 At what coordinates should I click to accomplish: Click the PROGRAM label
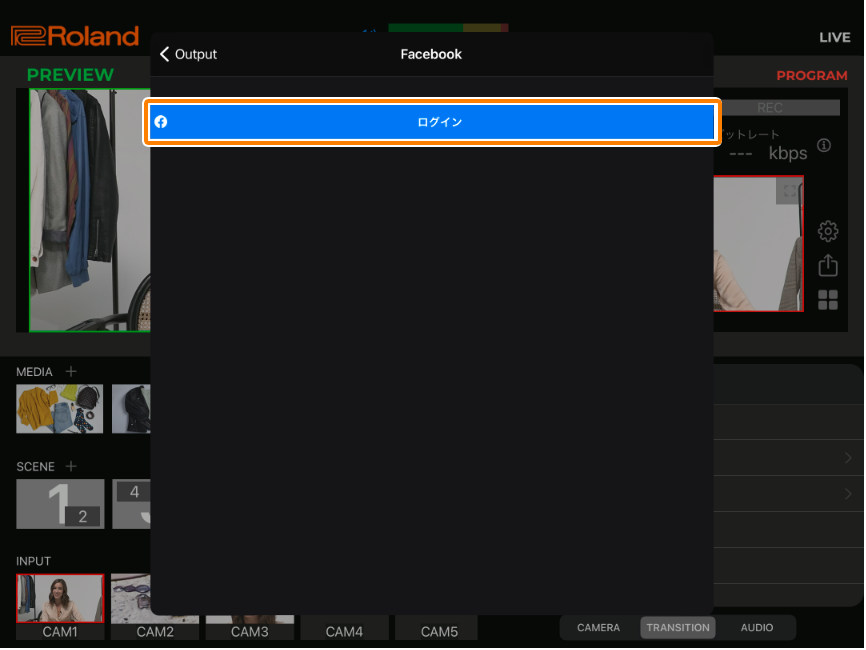(x=811, y=76)
